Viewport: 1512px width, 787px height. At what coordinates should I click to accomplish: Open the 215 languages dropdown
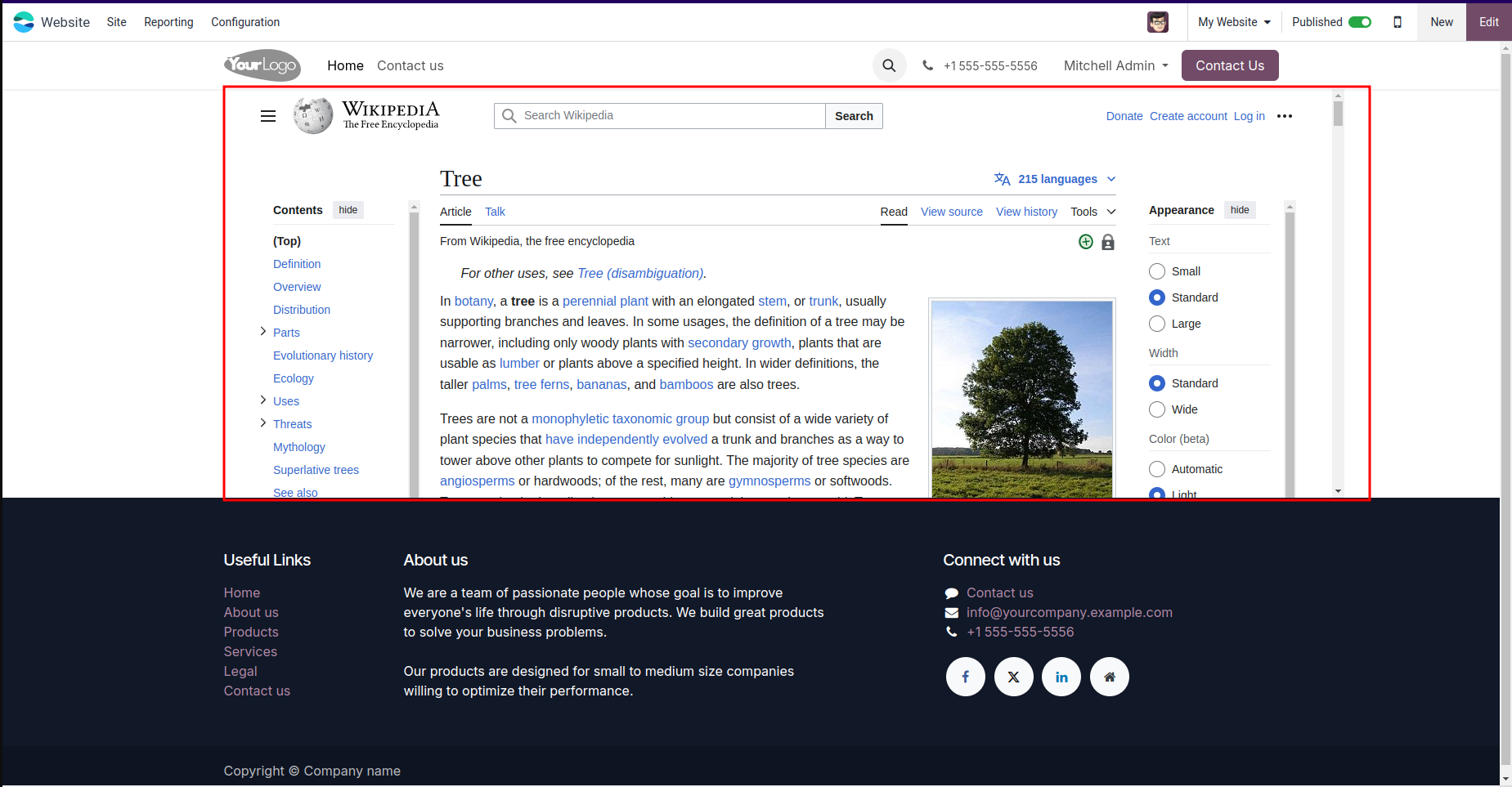tap(1056, 179)
